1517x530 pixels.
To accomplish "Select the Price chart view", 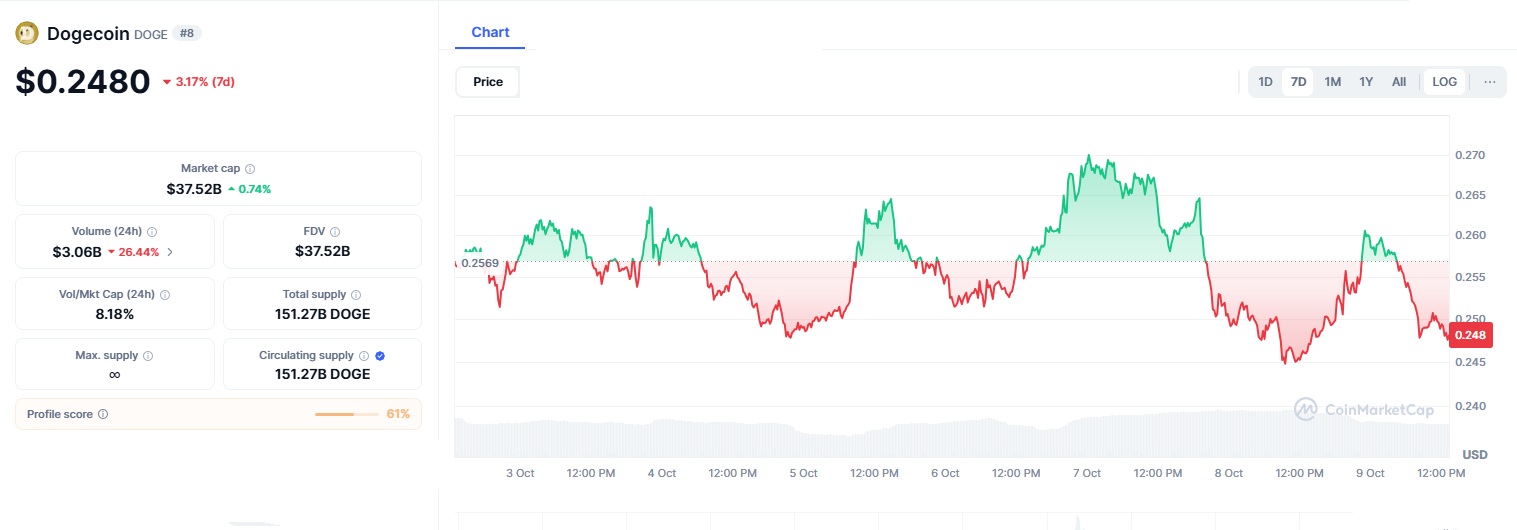I will tap(488, 82).
